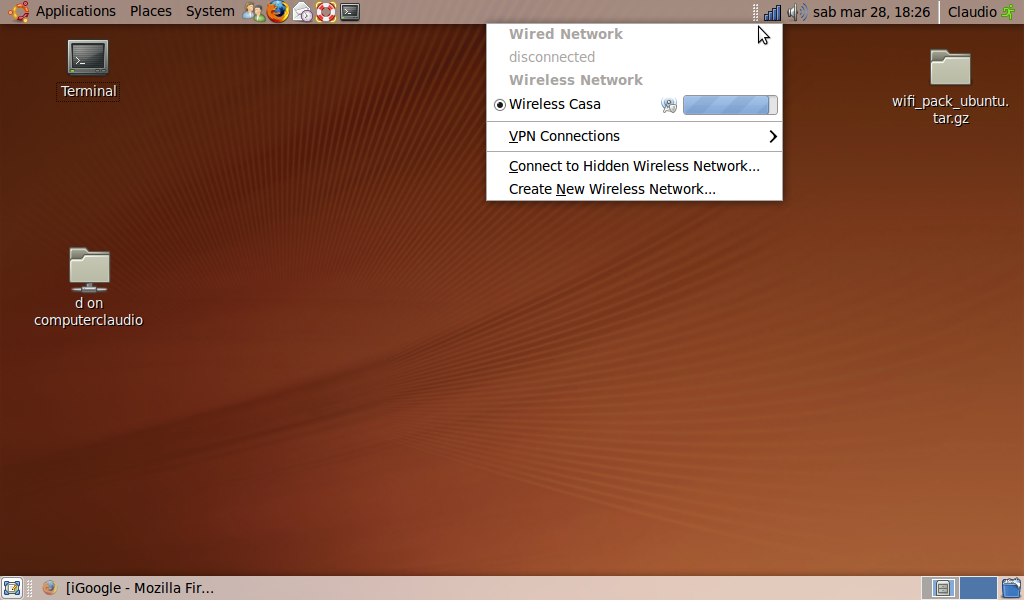Click the network signal bars panel icon

[x=773, y=12]
